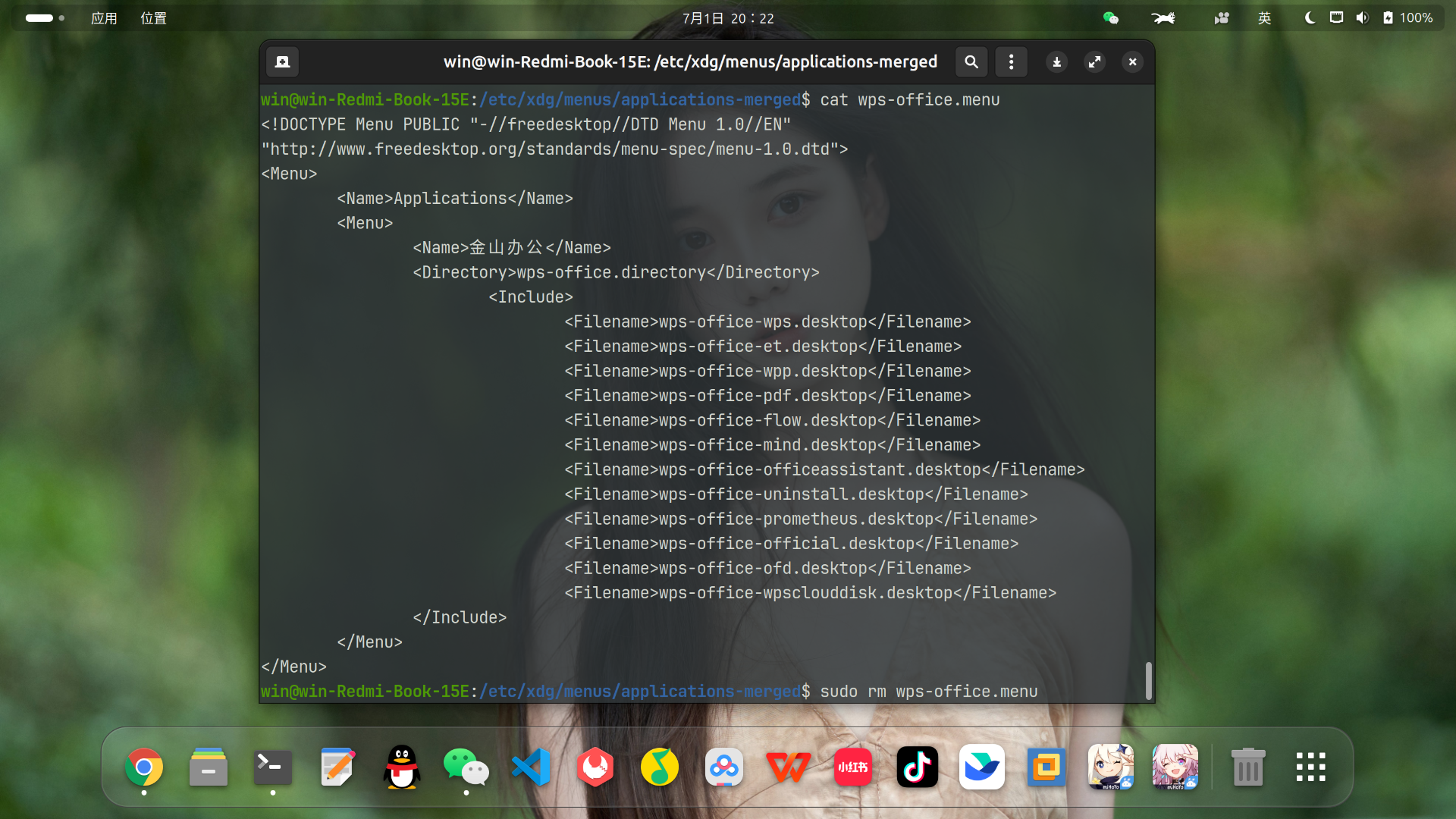This screenshot has height=819, width=1456.
Task: Open volume indicator in top bar
Action: tap(1362, 17)
